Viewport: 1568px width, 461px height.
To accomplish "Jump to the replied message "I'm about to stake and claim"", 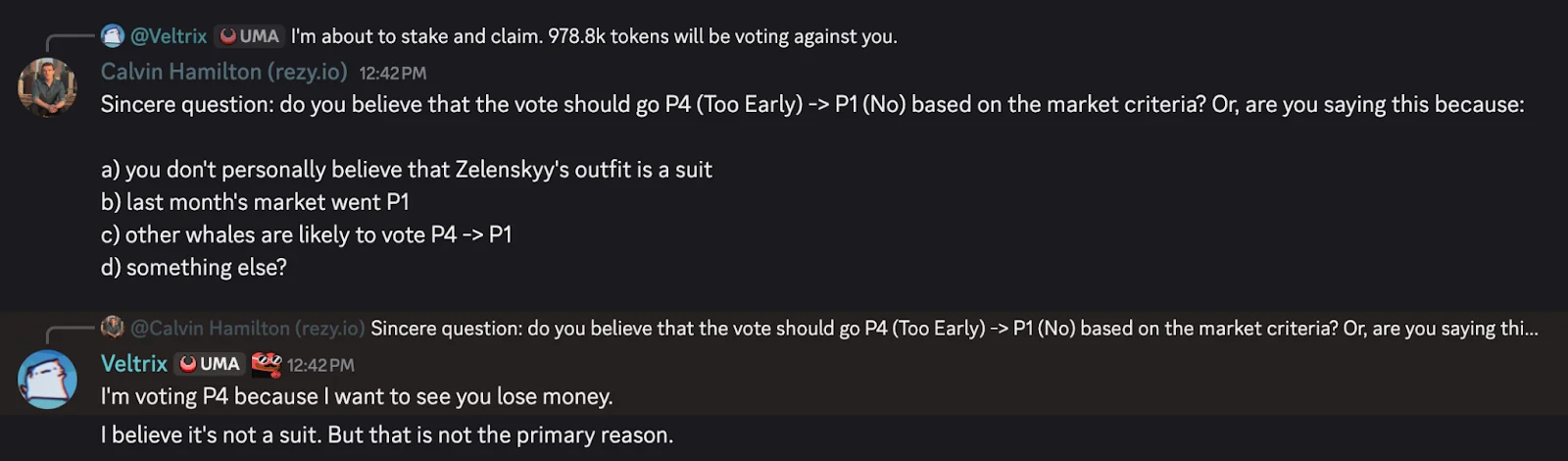I will [x=593, y=36].
